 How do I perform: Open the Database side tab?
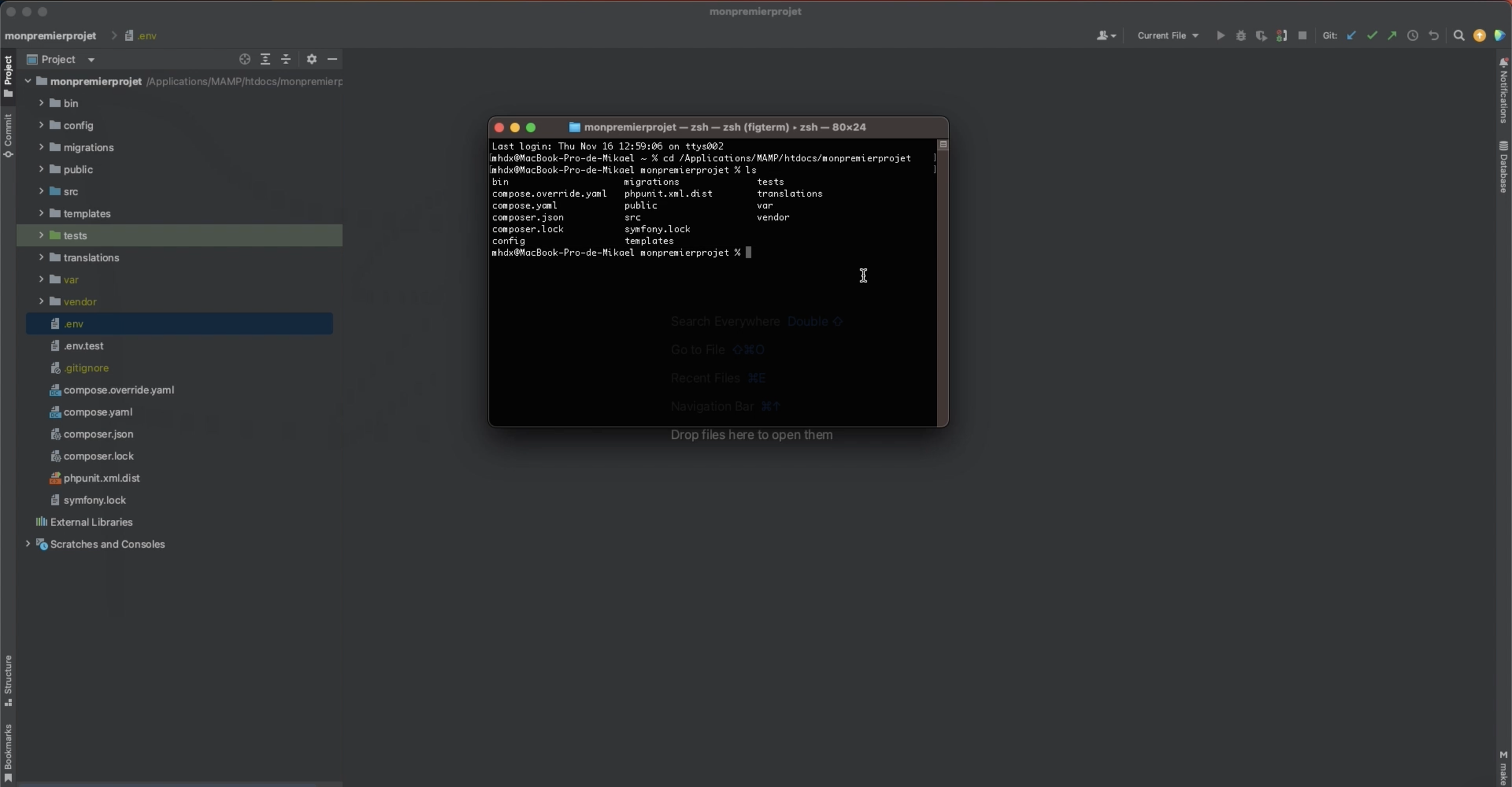[x=1504, y=167]
